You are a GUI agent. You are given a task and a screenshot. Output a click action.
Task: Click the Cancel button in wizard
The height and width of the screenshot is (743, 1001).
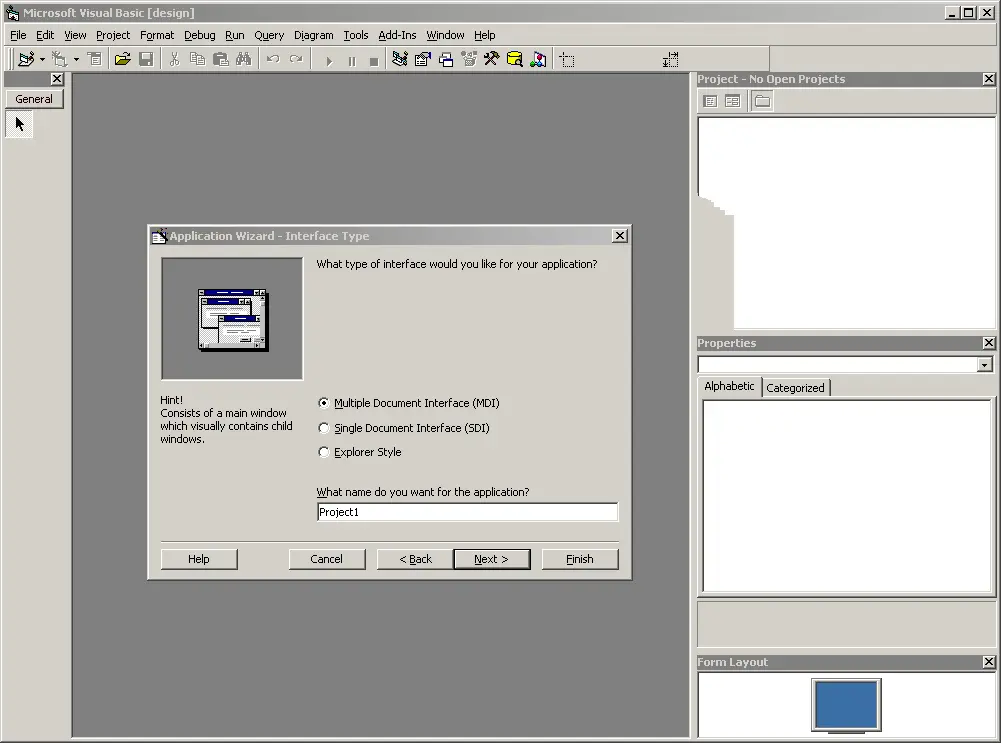(x=326, y=559)
